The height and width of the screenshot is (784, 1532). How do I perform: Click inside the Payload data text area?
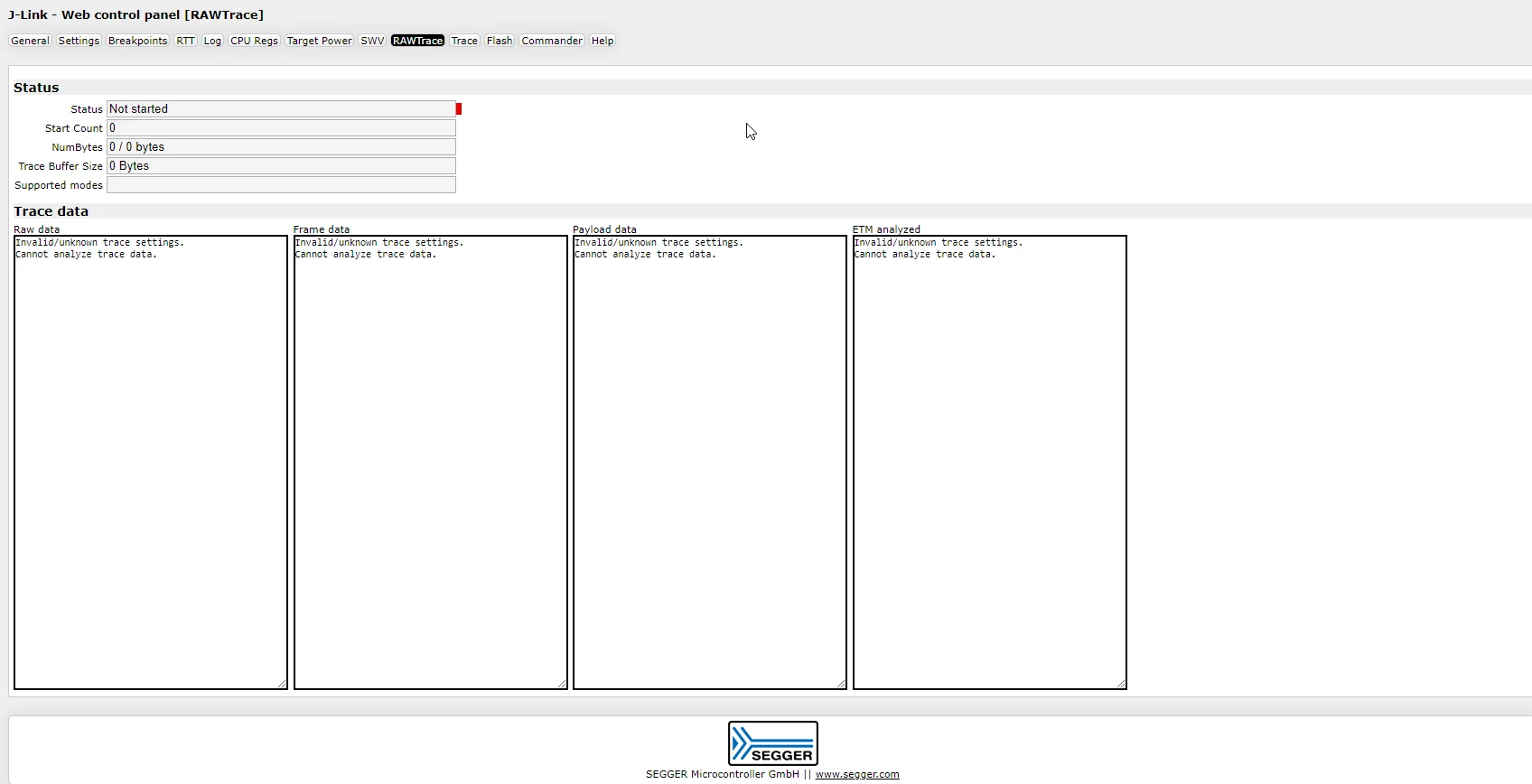click(710, 462)
